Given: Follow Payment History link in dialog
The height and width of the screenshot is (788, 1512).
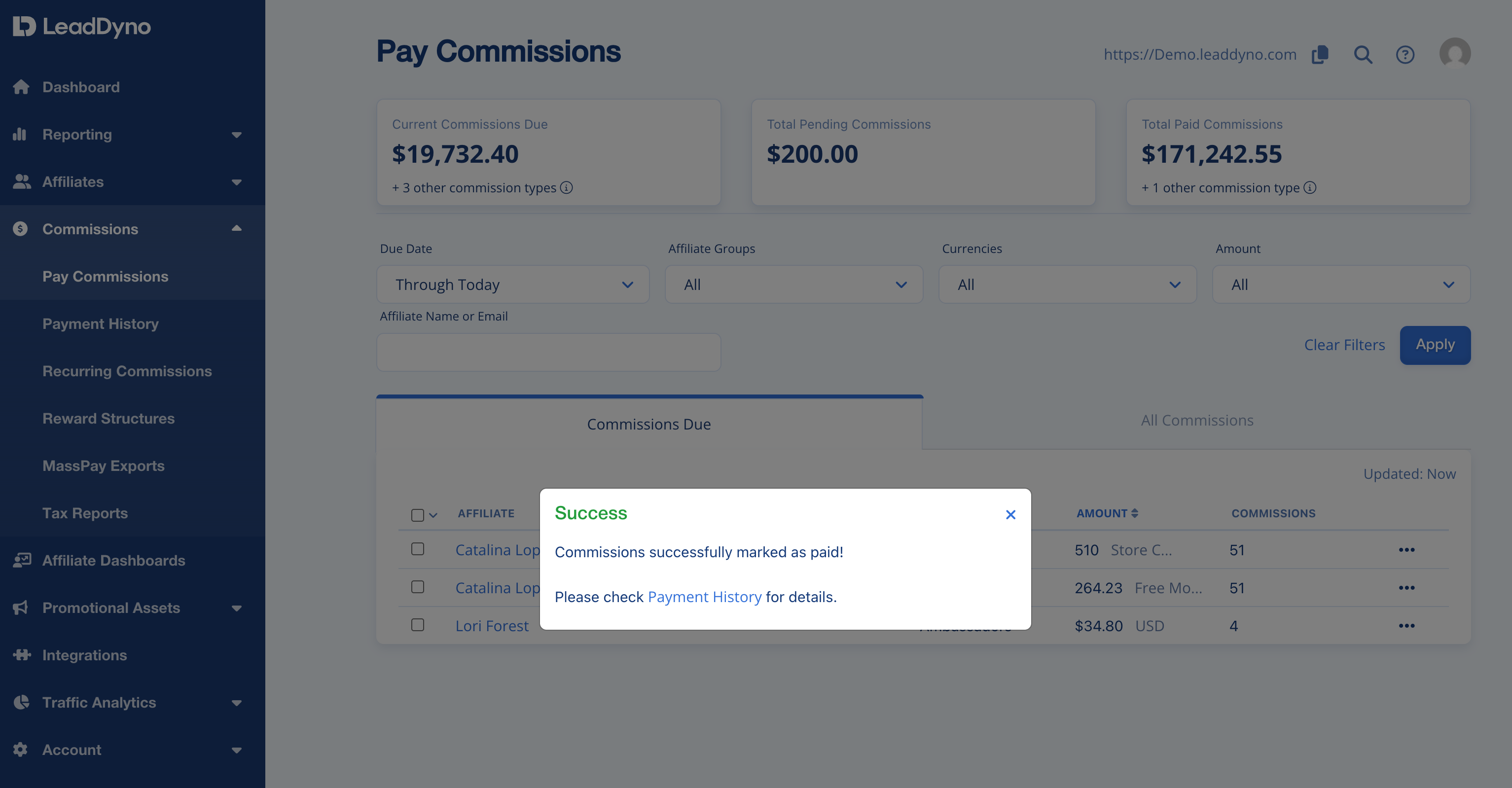Looking at the screenshot, I should click(704, 597).
